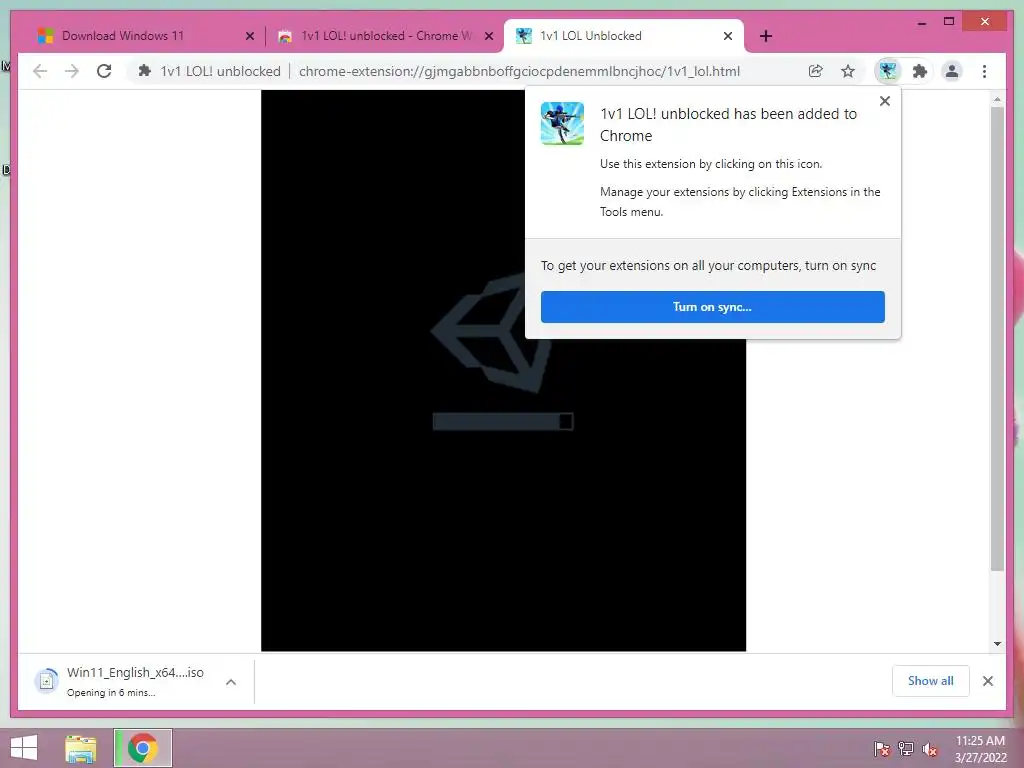Close the 1v1 LOL Unblocked tab
This screenshot has height=768, width=1024.
[x=728, y=36]
